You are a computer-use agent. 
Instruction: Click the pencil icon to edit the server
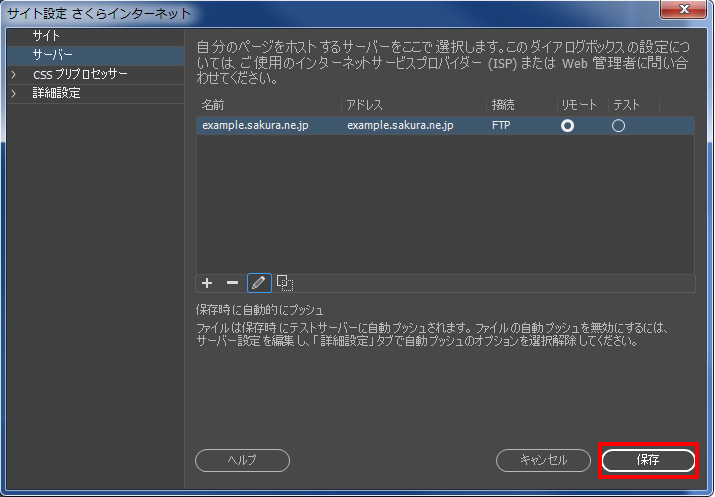259,283
